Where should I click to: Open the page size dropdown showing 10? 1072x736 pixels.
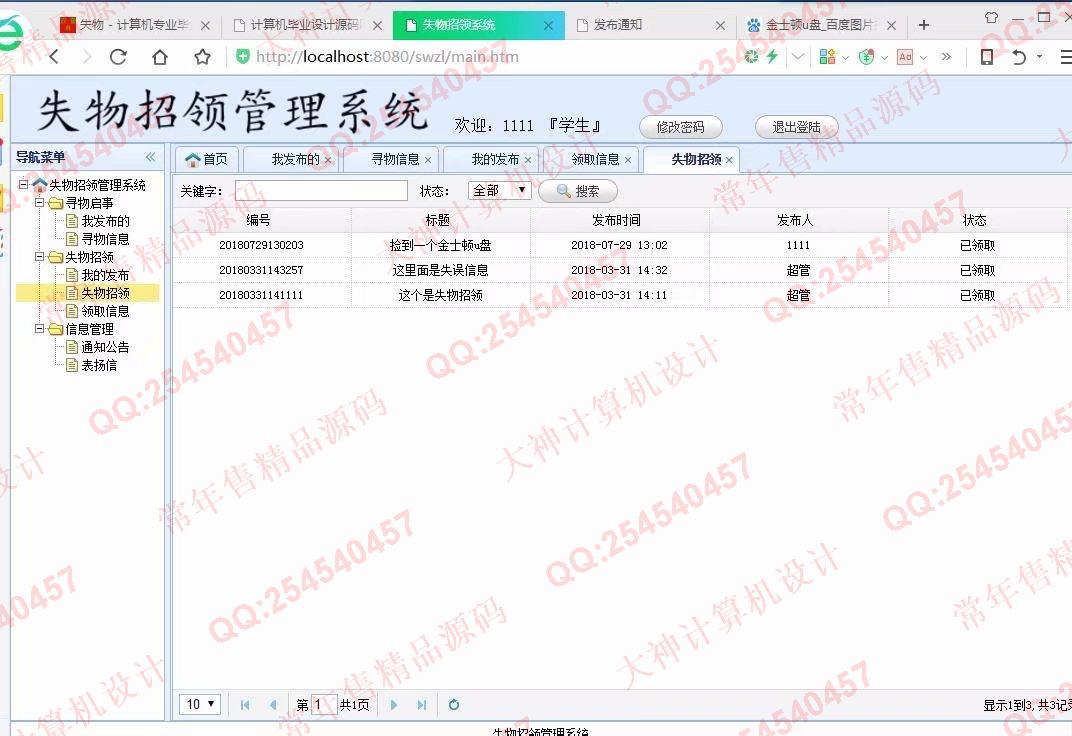click(x=200, y=704)
